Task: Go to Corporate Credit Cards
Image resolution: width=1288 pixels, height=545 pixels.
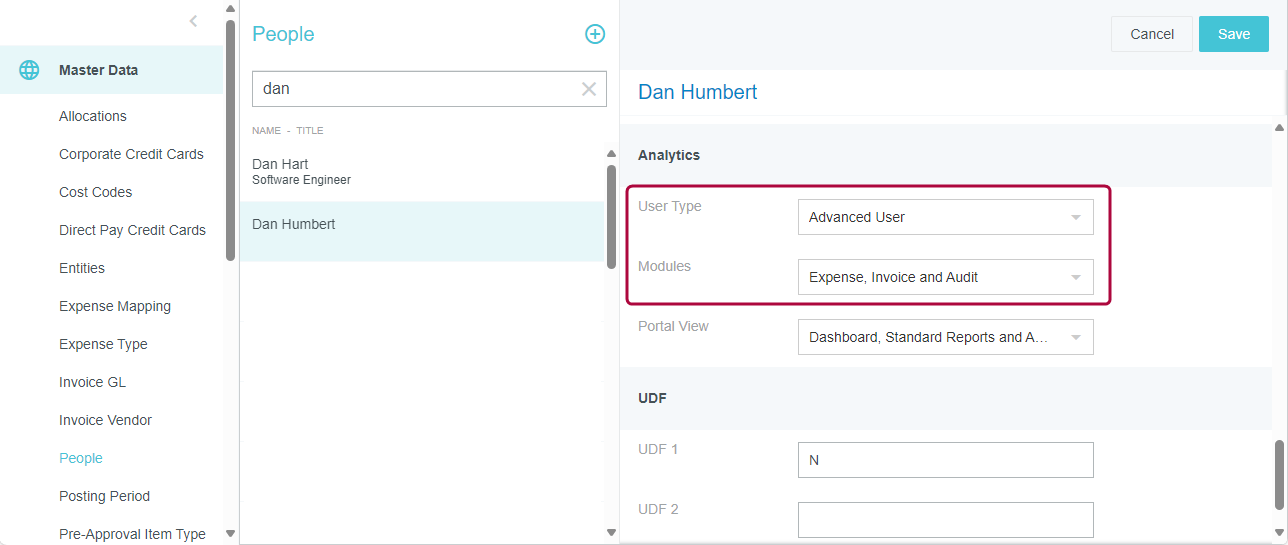Action: coord(131,154)
